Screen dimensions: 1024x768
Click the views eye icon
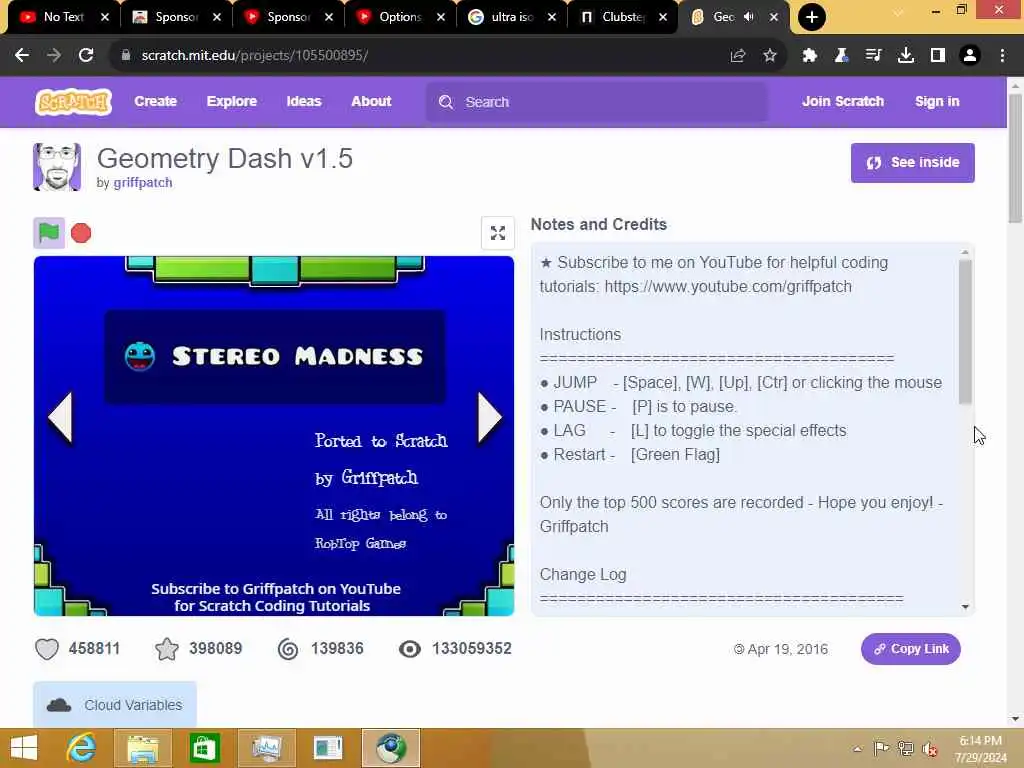410,649
